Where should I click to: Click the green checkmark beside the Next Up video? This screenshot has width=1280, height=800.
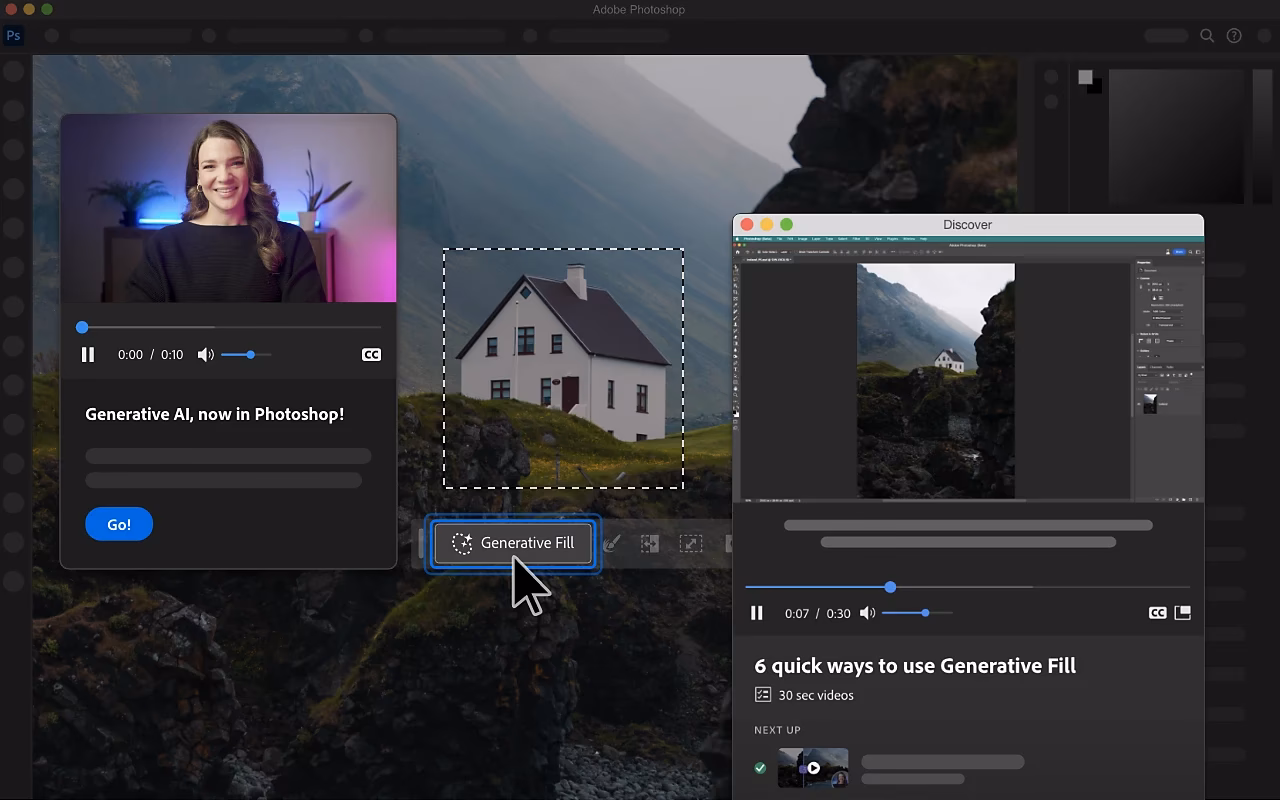tap(760, 767)
